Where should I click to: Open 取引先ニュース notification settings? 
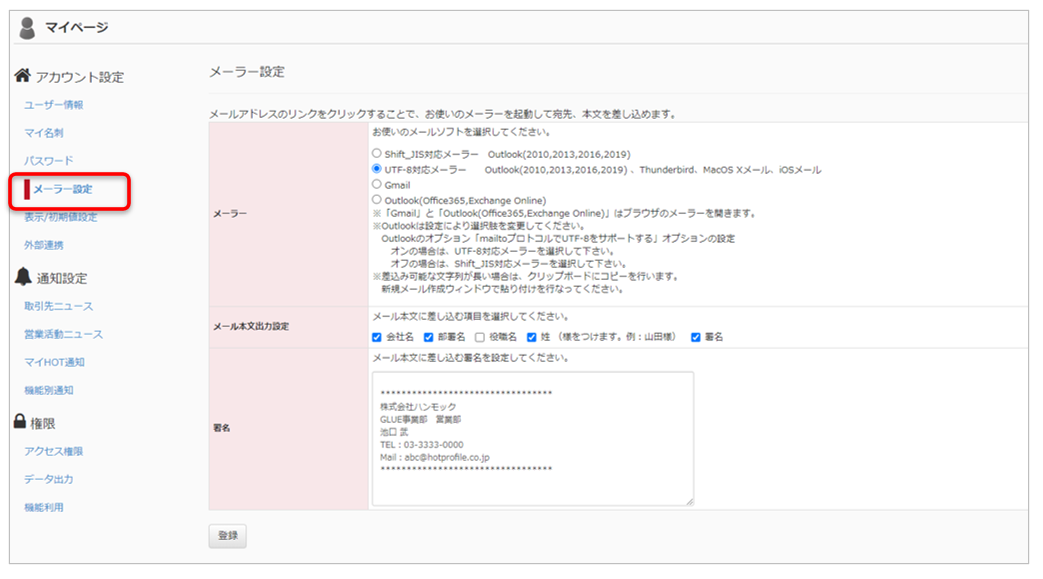pyautogui.click(x=59, y=306)
